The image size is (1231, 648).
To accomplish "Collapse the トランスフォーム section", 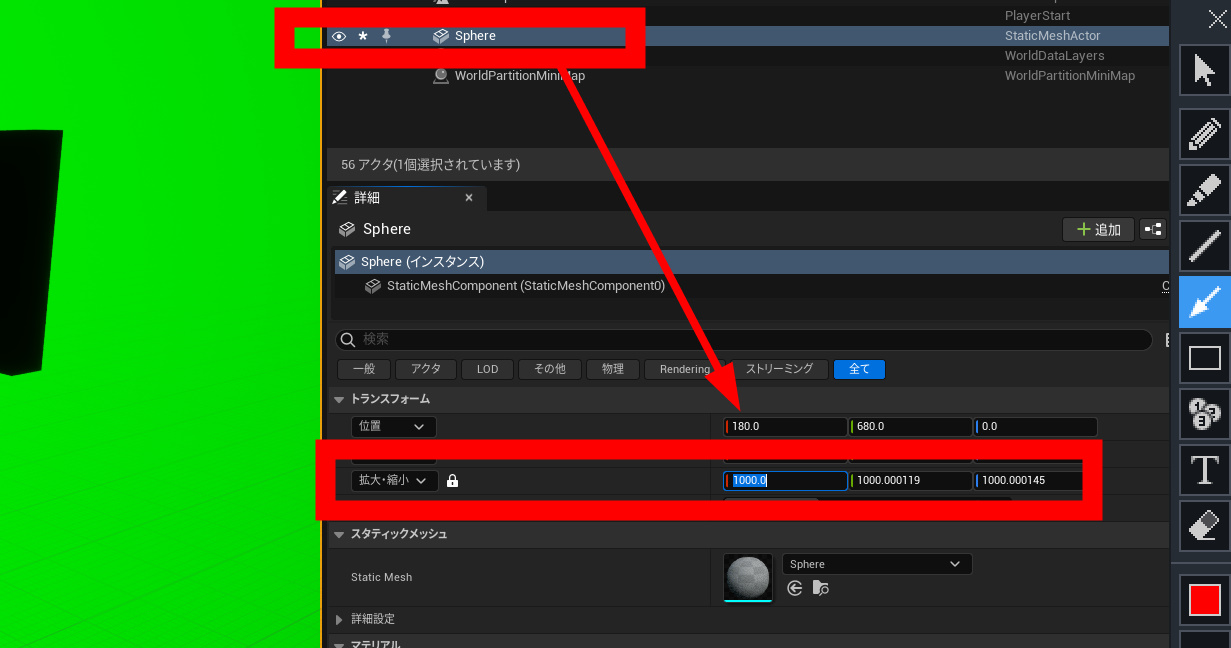I will (x=338, y=399).
